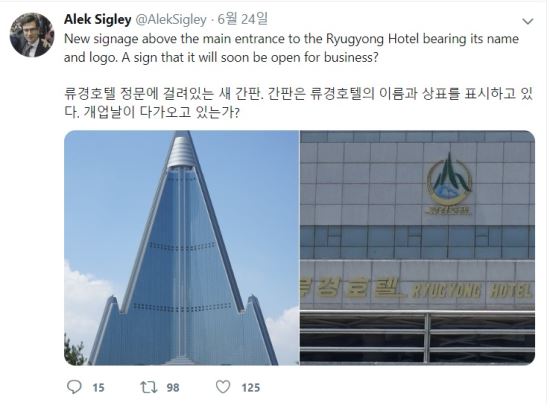Click the golden Korean sign letters in photo
Viewport: 550px width, 408px height.
click(x=350, y=287)
